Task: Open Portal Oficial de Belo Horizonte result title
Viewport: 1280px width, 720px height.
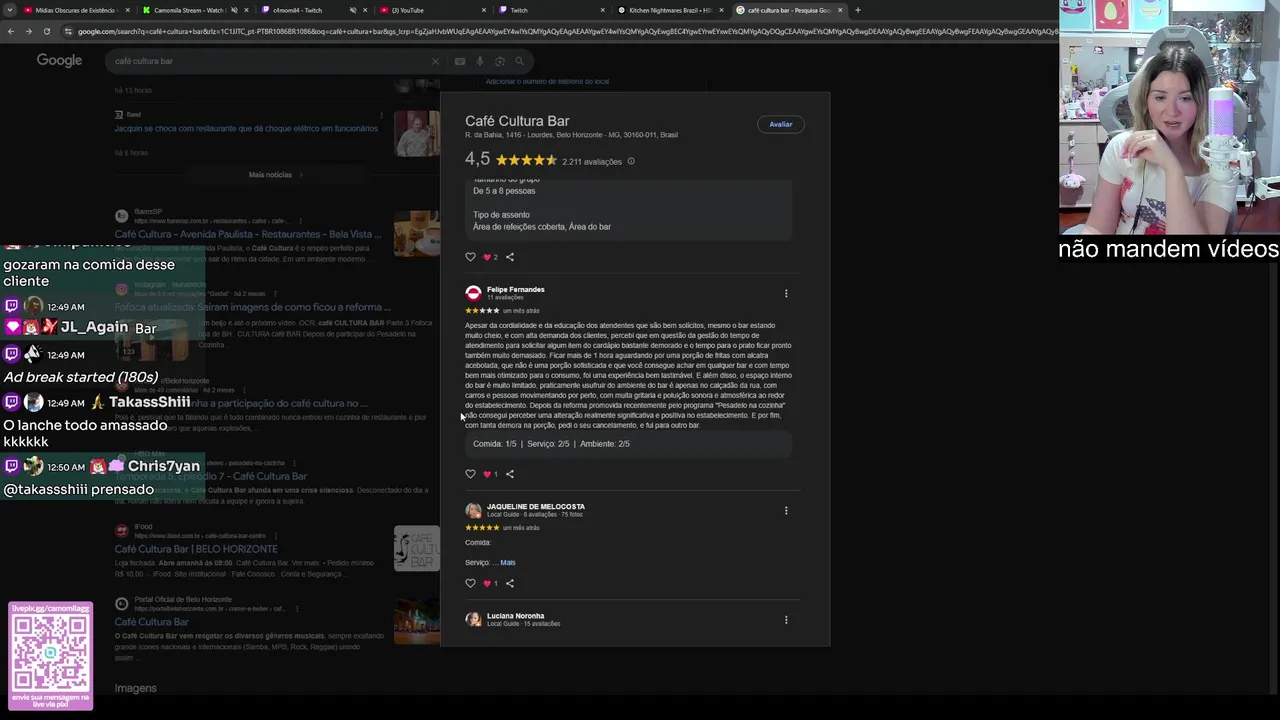Action: [151, 622]
